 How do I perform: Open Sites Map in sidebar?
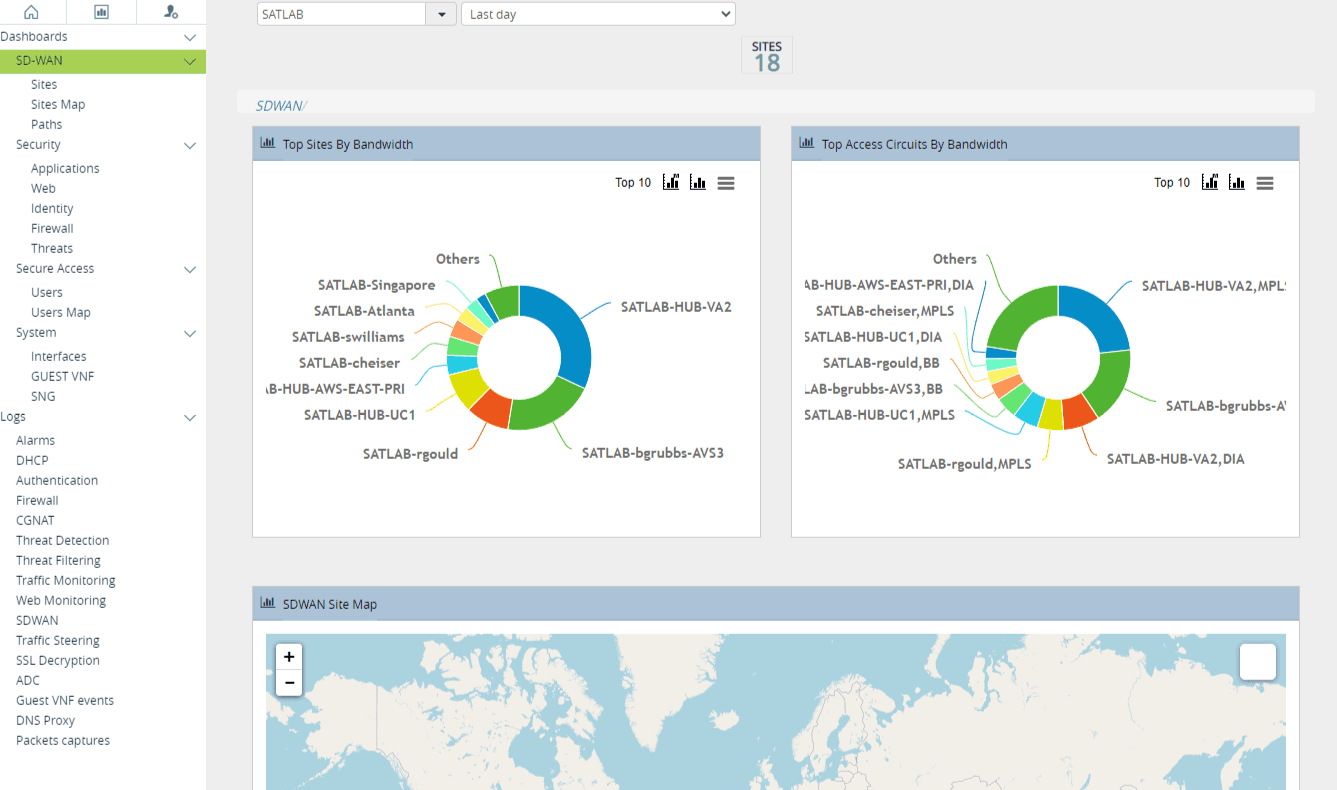click(58, 104)
